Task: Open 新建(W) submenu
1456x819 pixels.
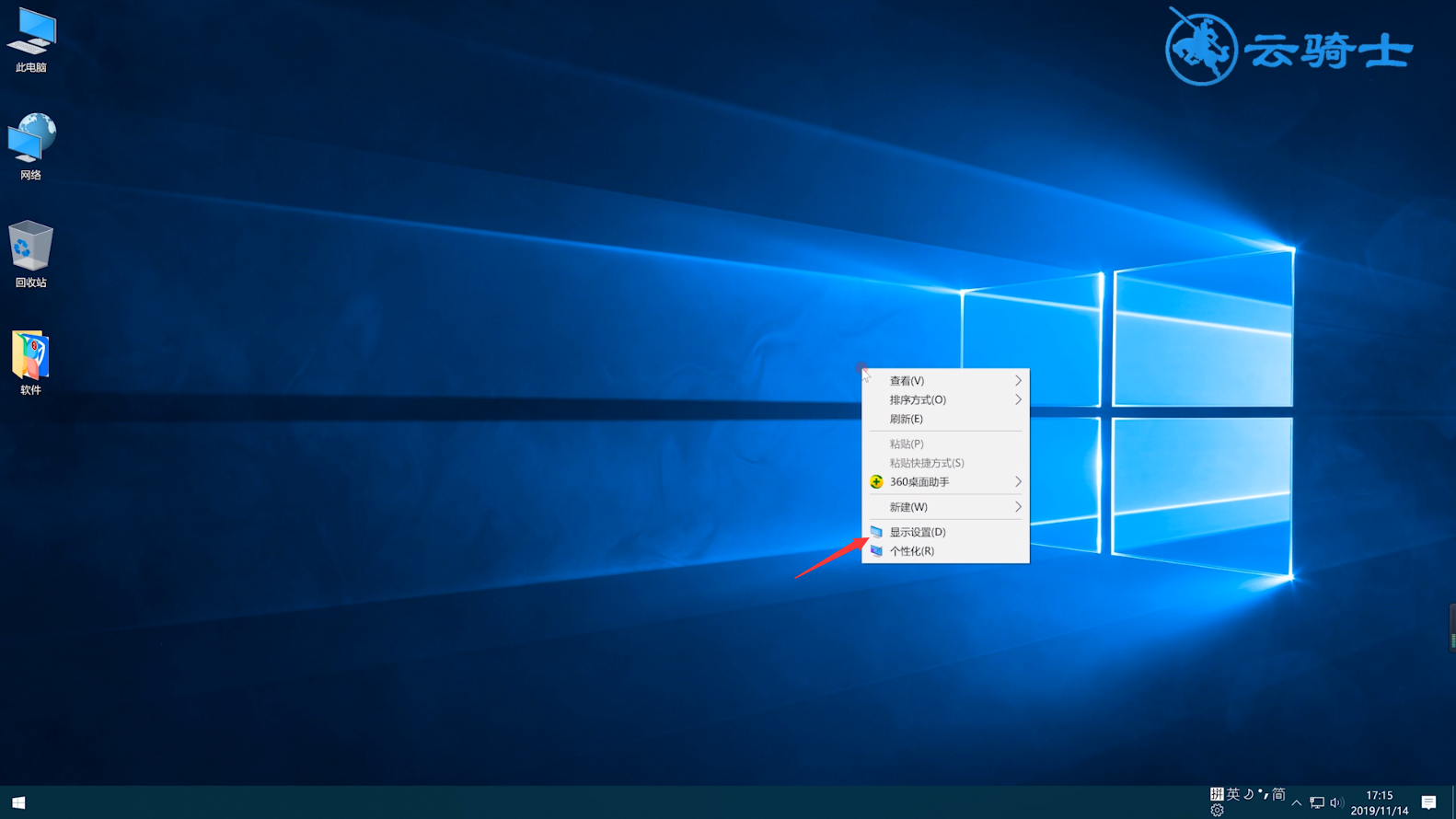Action: click(945, 506)
